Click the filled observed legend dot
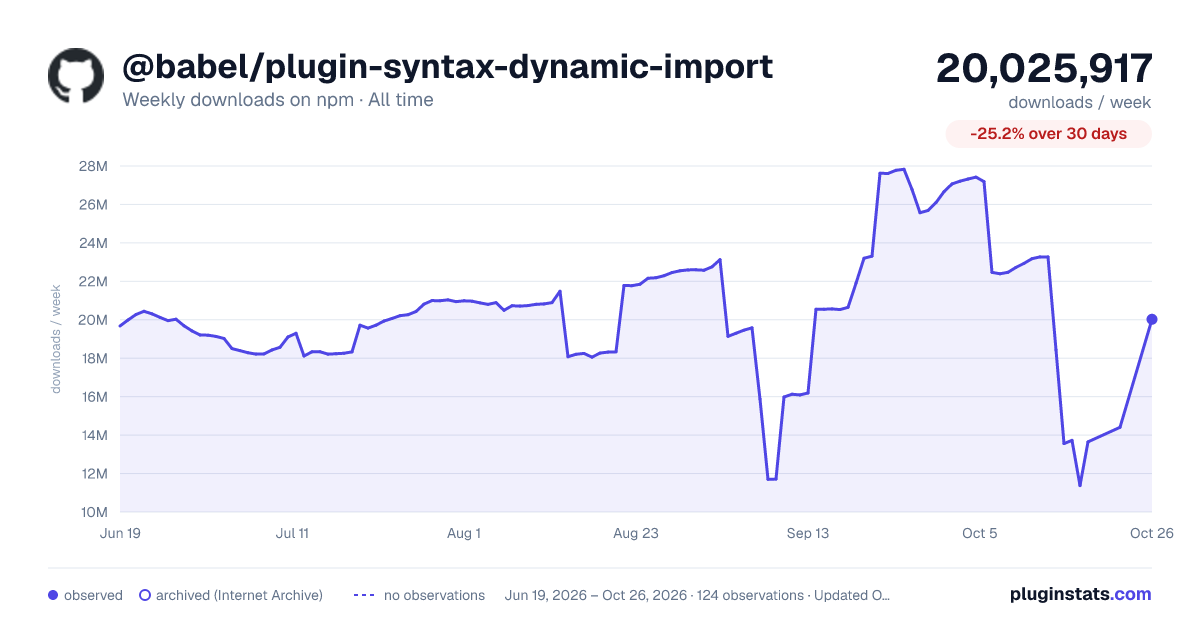Screen dimensions: 1200x630 [x=53, y=595]
